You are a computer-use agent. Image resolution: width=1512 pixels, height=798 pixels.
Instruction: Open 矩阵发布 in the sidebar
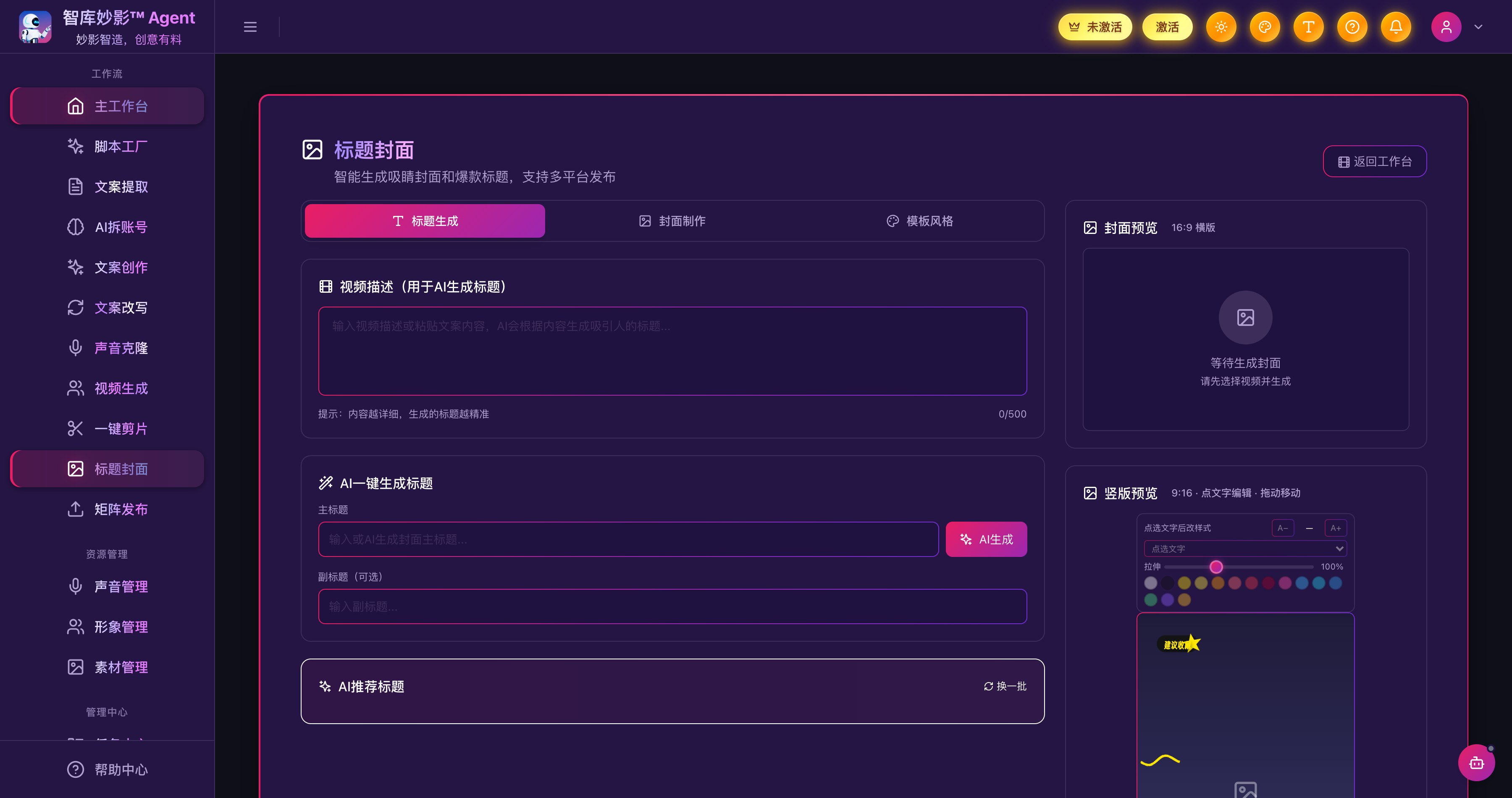(x=108, y=509)
